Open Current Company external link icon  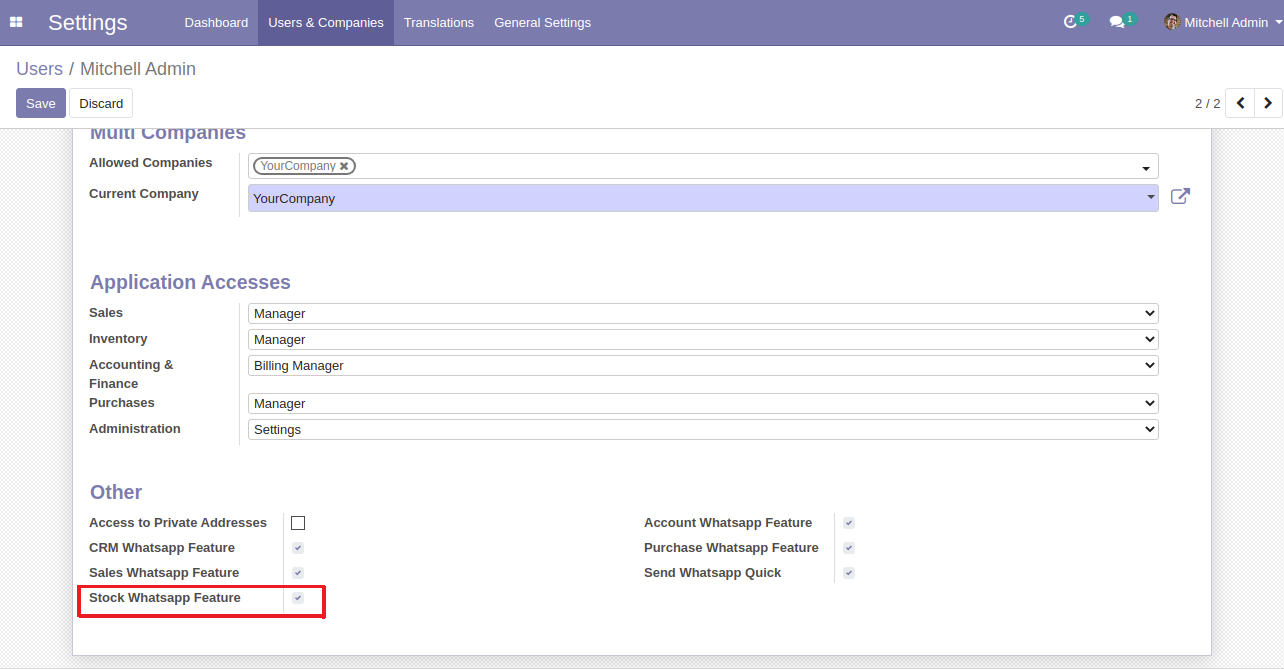(x=1180, y=197)
